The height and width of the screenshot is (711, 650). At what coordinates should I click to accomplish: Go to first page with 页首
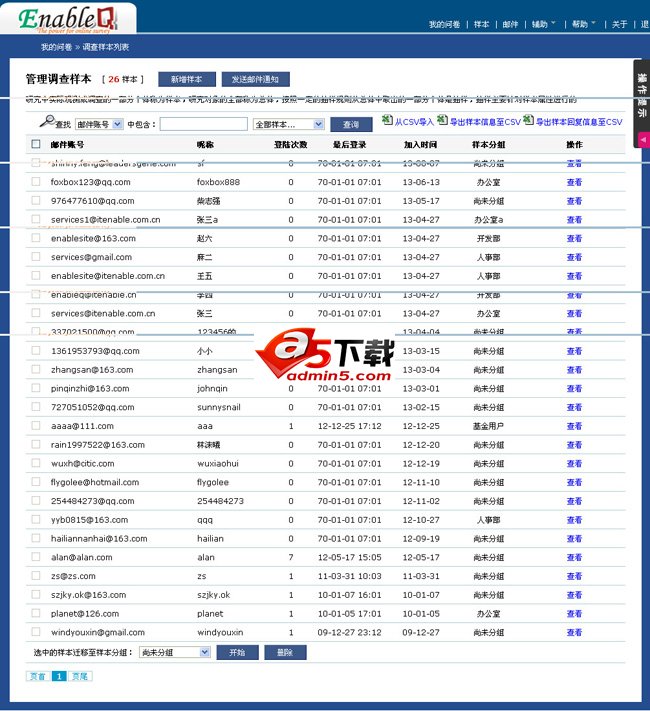tap(38, 676)
